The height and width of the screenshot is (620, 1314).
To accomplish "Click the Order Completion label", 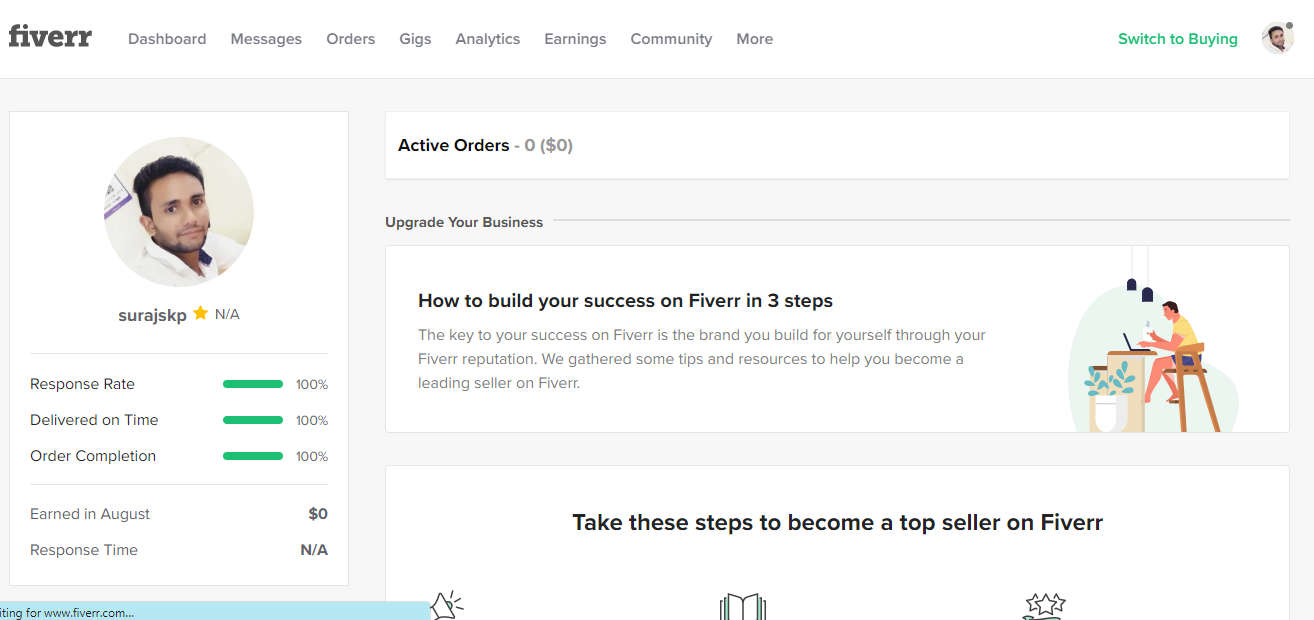I will [93, 456].
